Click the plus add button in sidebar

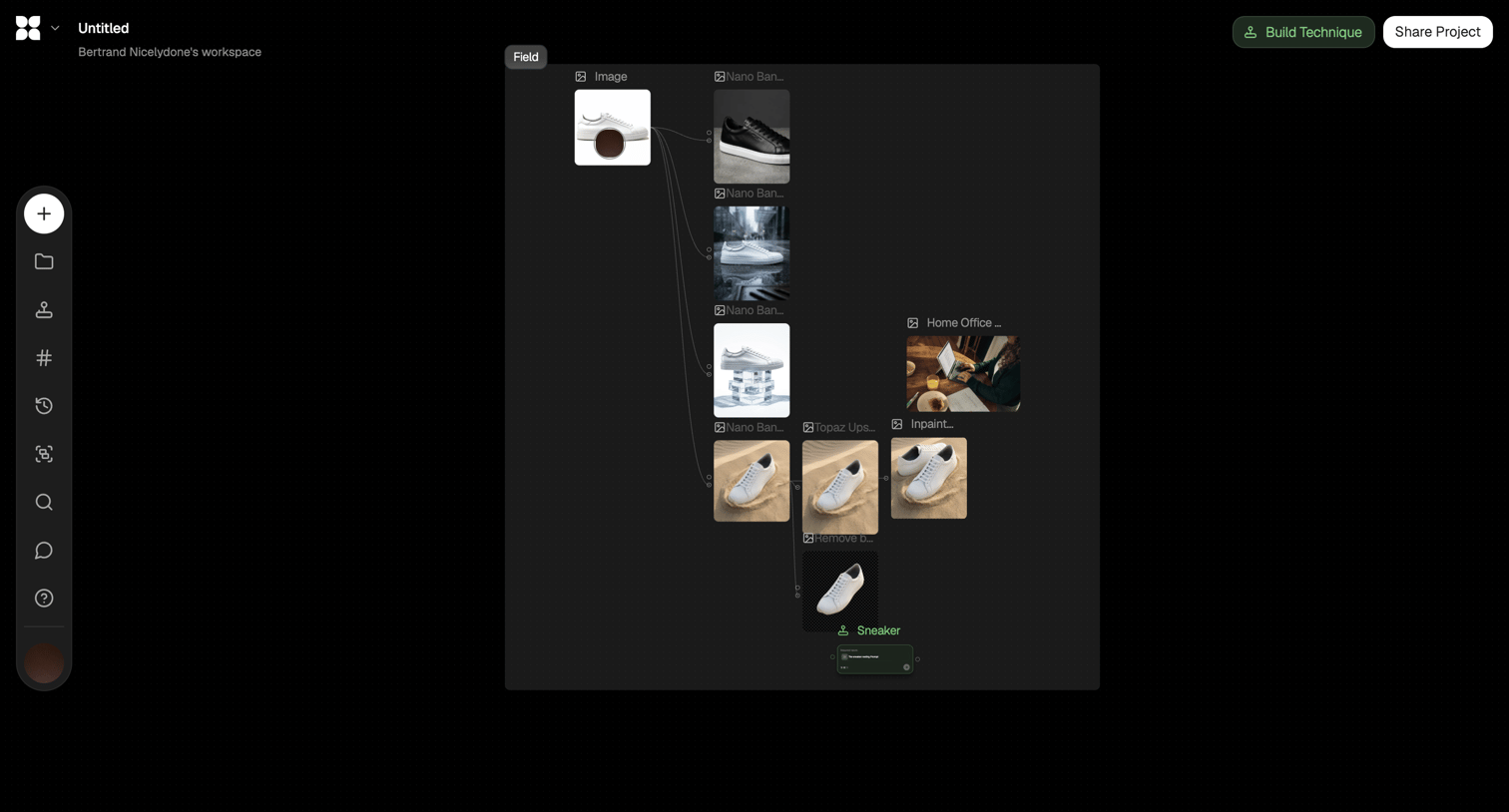[44, 213]
